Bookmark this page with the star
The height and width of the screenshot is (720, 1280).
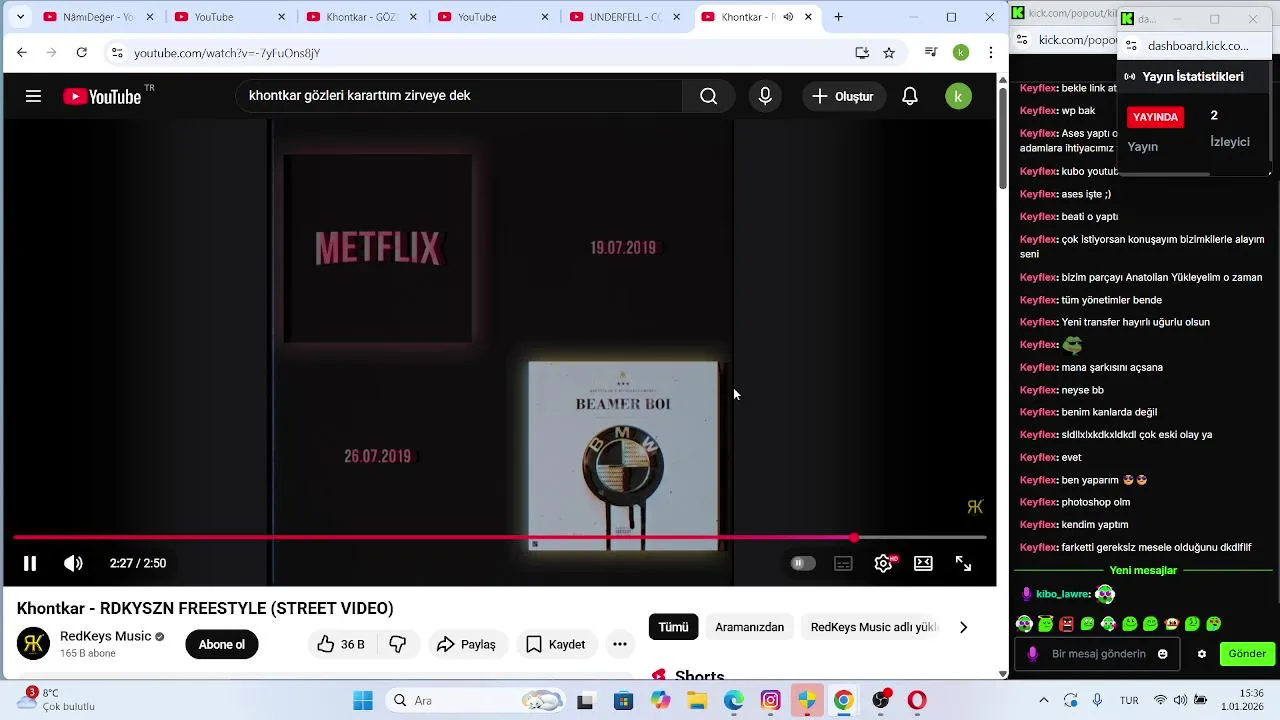889,53
